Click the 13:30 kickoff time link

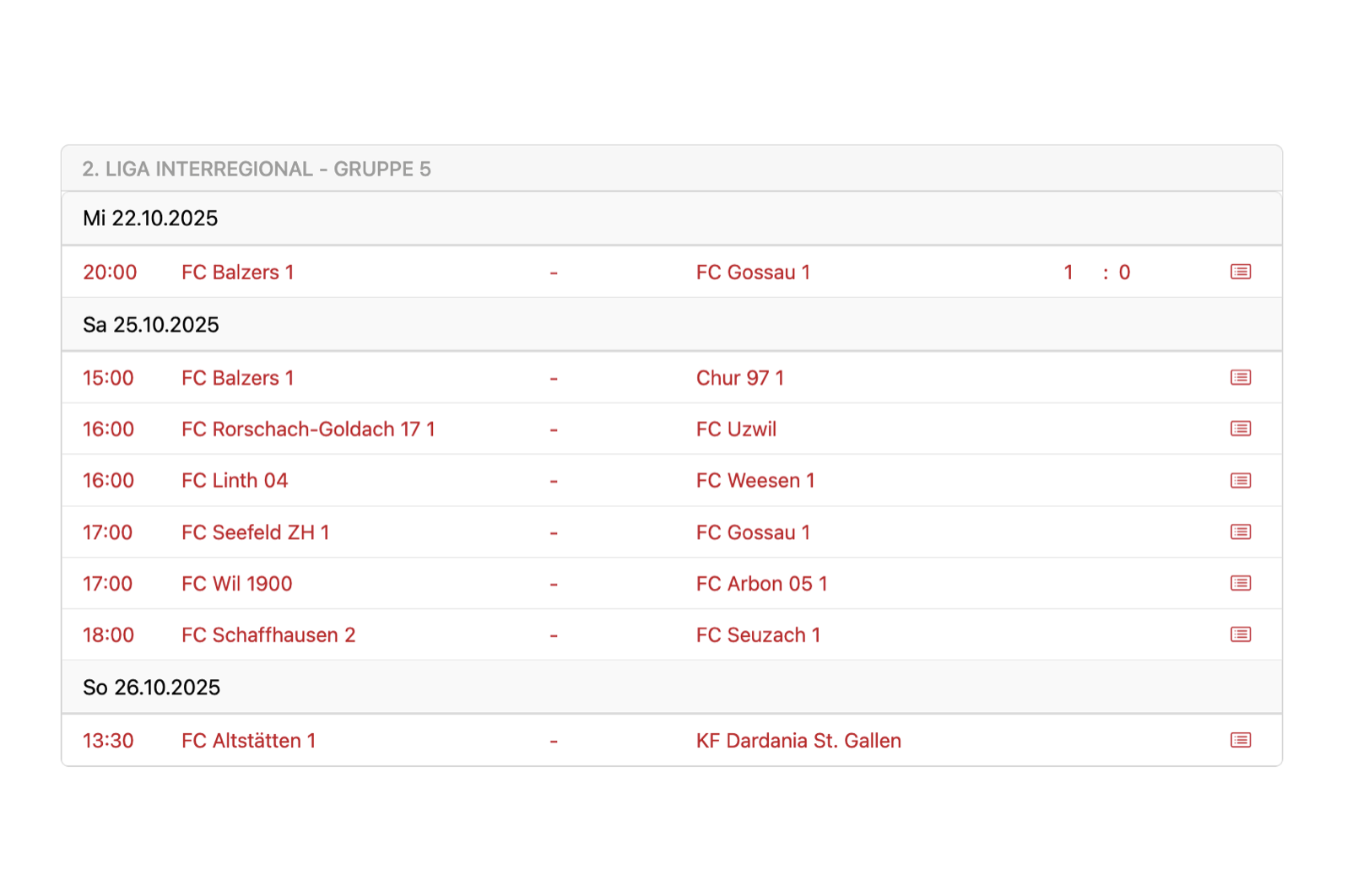coord(108,741)
